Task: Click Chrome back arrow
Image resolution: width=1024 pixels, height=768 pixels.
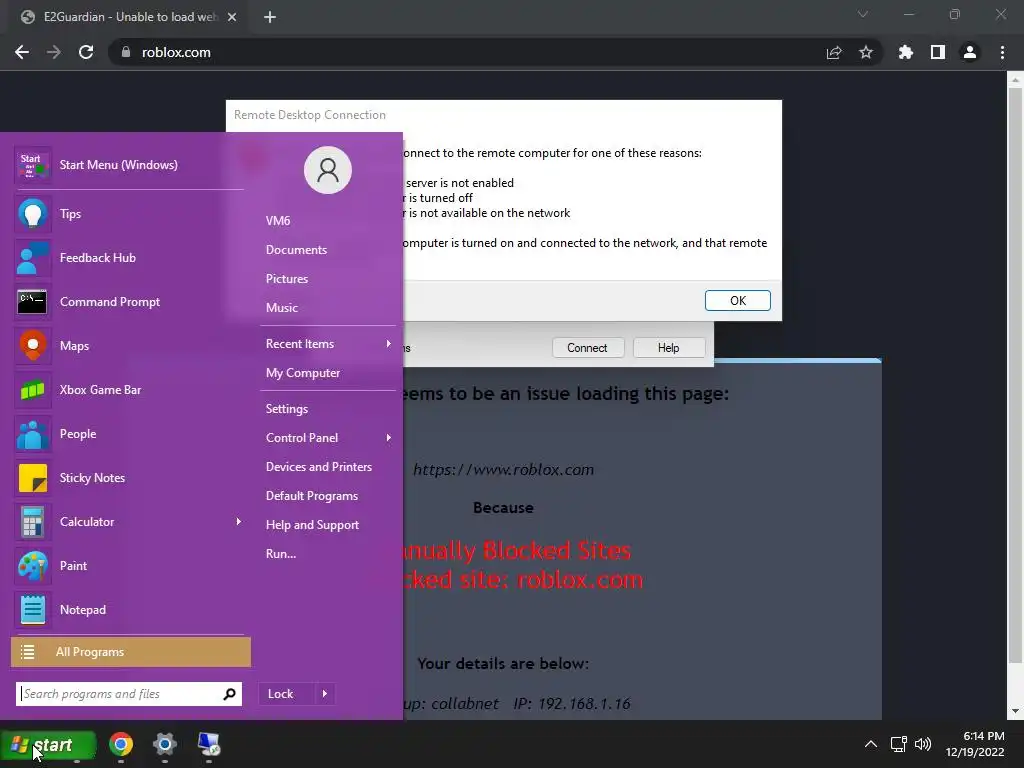Action: (x=22, y=52)
